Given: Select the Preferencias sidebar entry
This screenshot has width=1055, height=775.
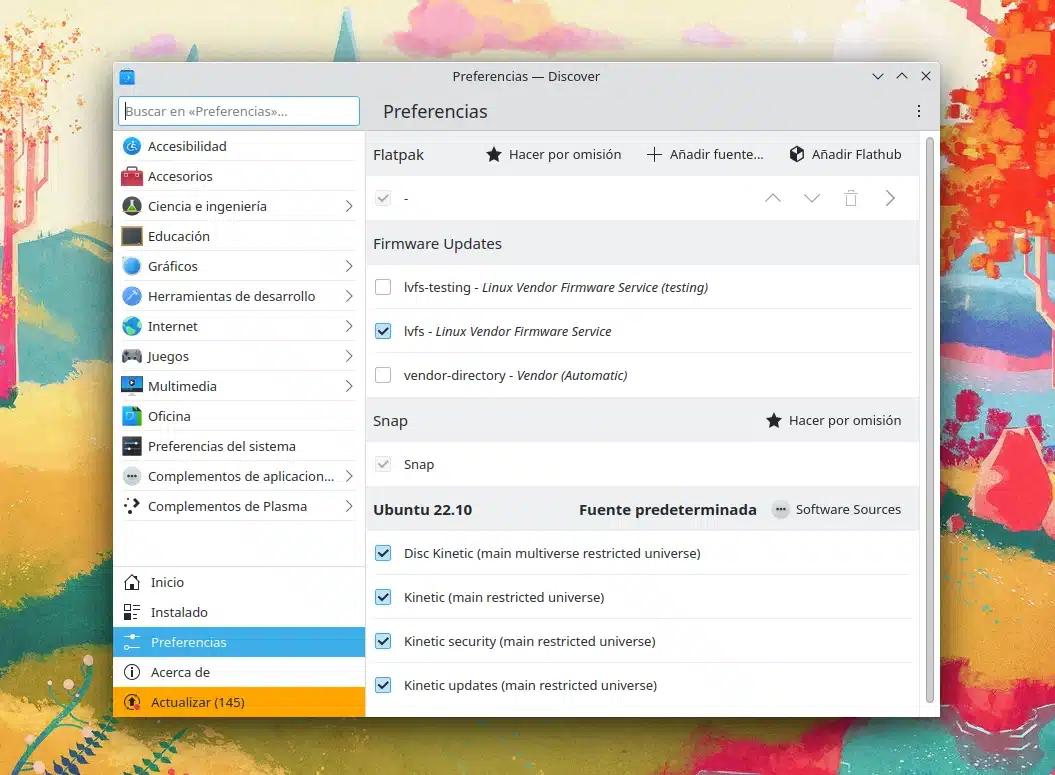Looking at the screenshot, I should coord(239,642).
